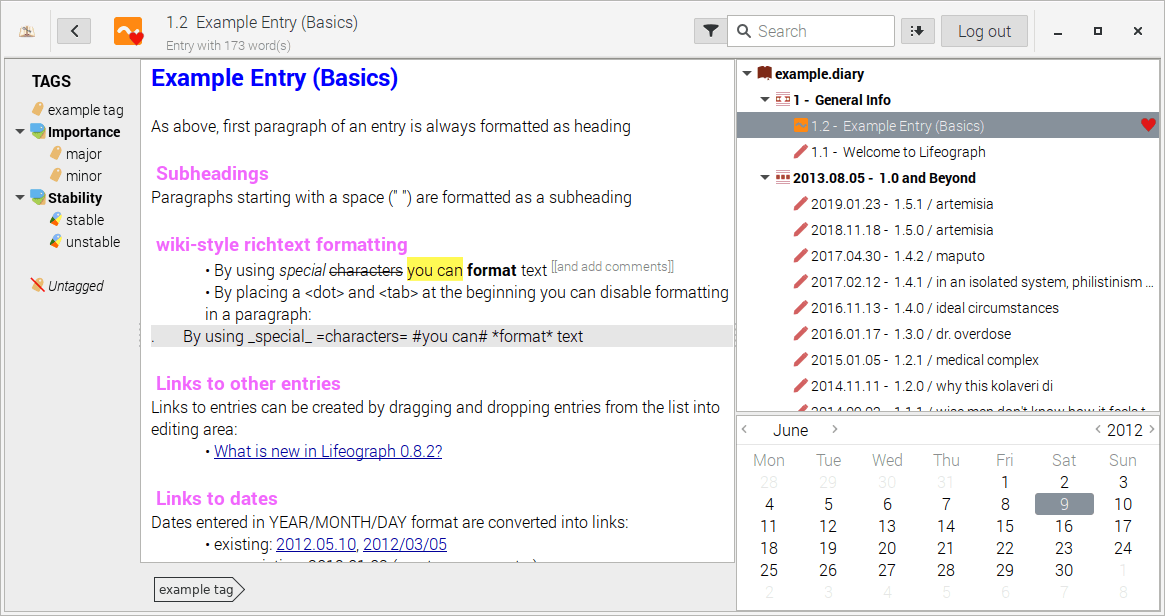Click the example tag icon in Tags panel
This screenshot has width=1165, height=616.
pos(38,108)
